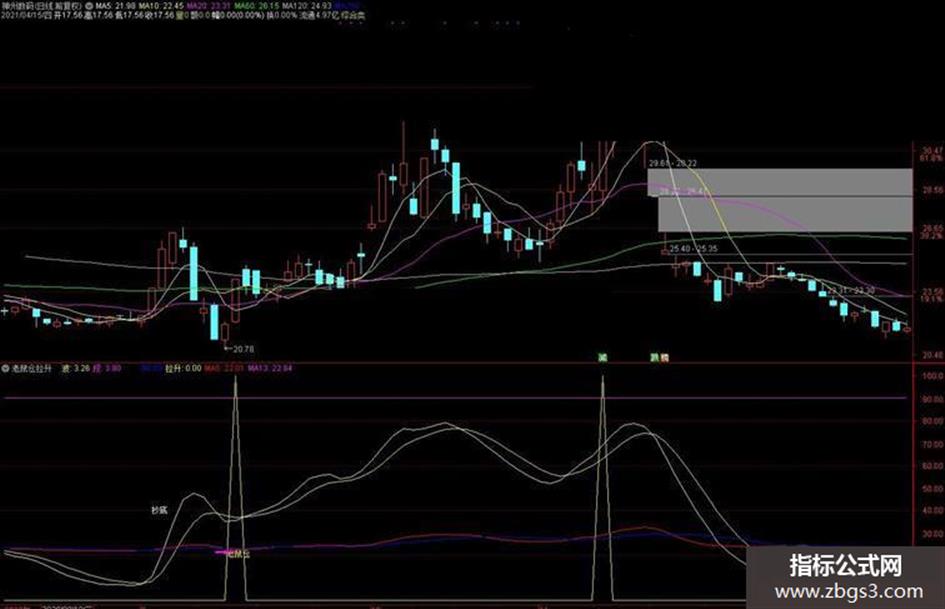Click the 20.48 price on the right axis

[932, 355]
